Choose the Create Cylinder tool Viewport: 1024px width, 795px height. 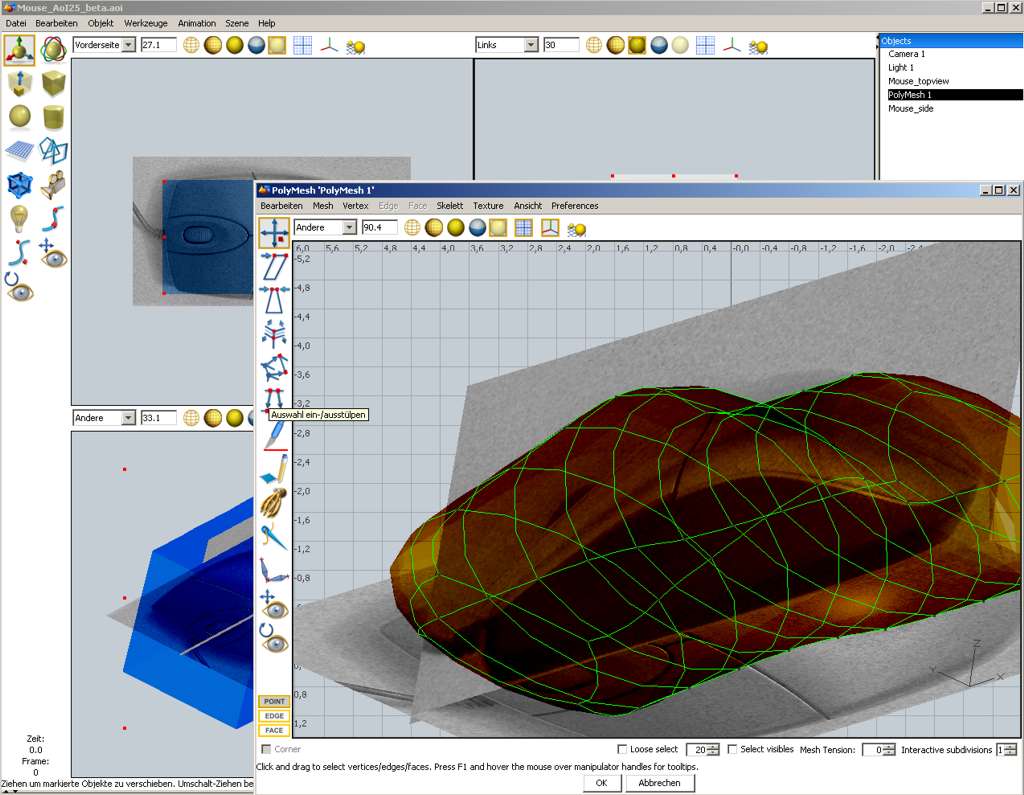click(x=54, y=118)
